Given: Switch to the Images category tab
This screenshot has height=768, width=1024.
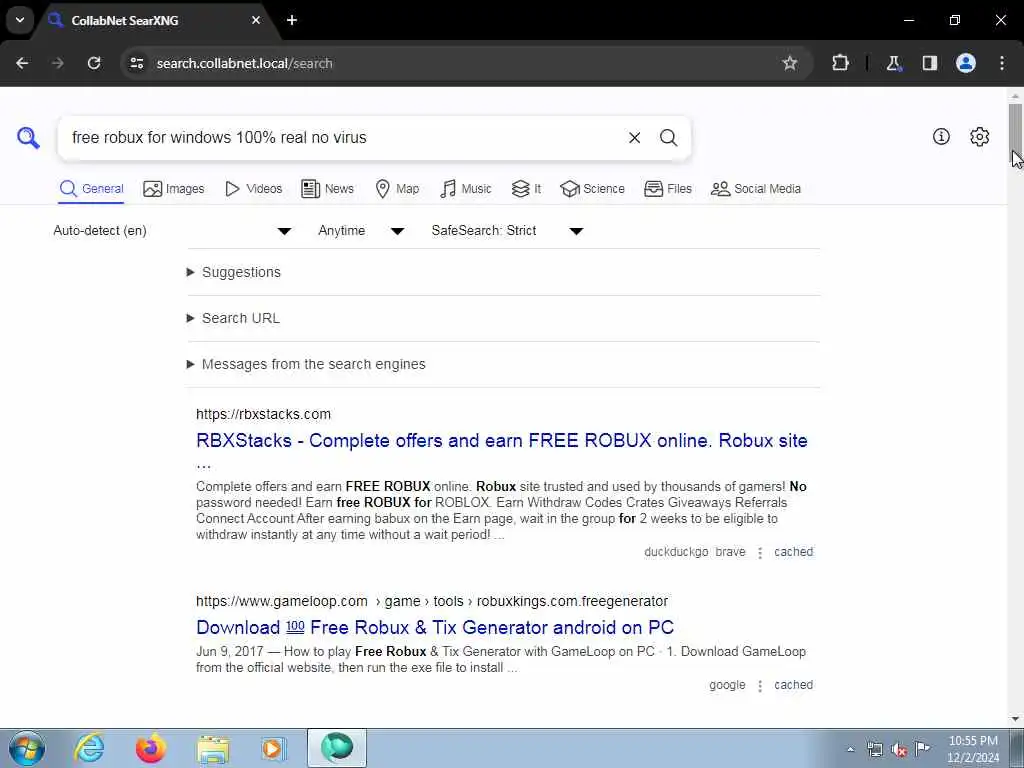Looking at the screenshot, I should click(x=174, y=189).
